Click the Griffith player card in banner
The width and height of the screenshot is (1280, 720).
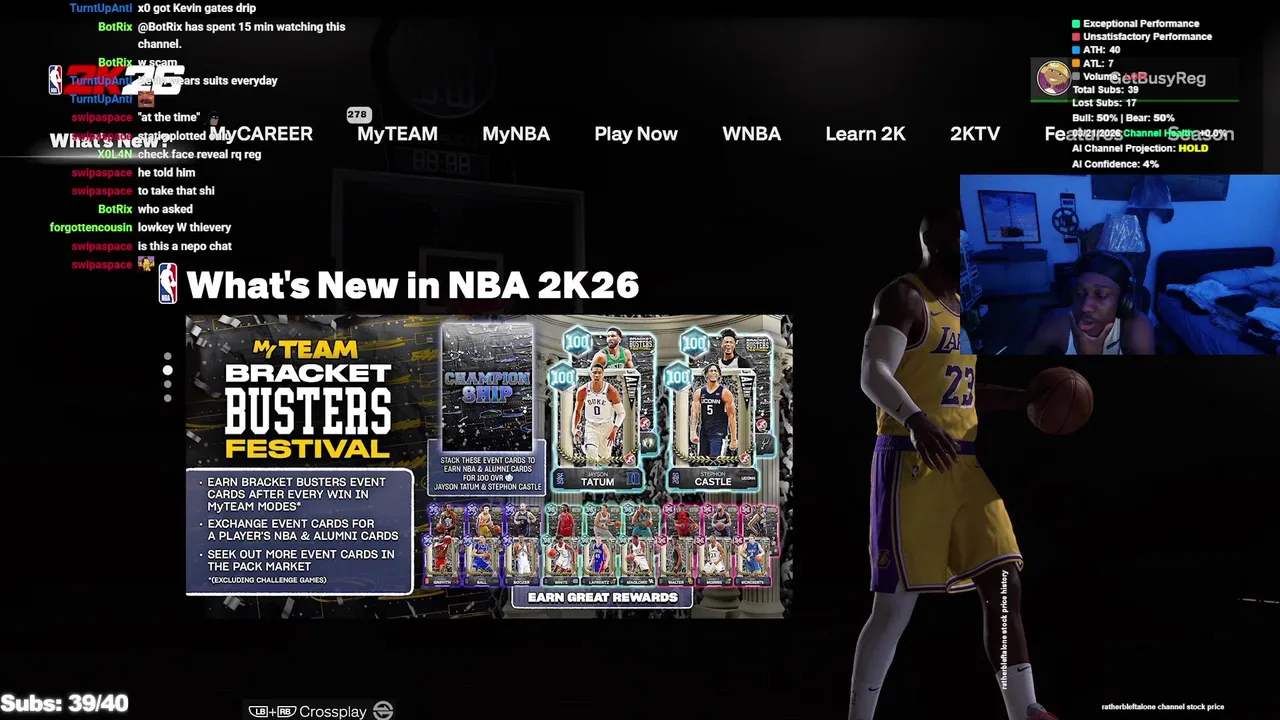(441, 561)
